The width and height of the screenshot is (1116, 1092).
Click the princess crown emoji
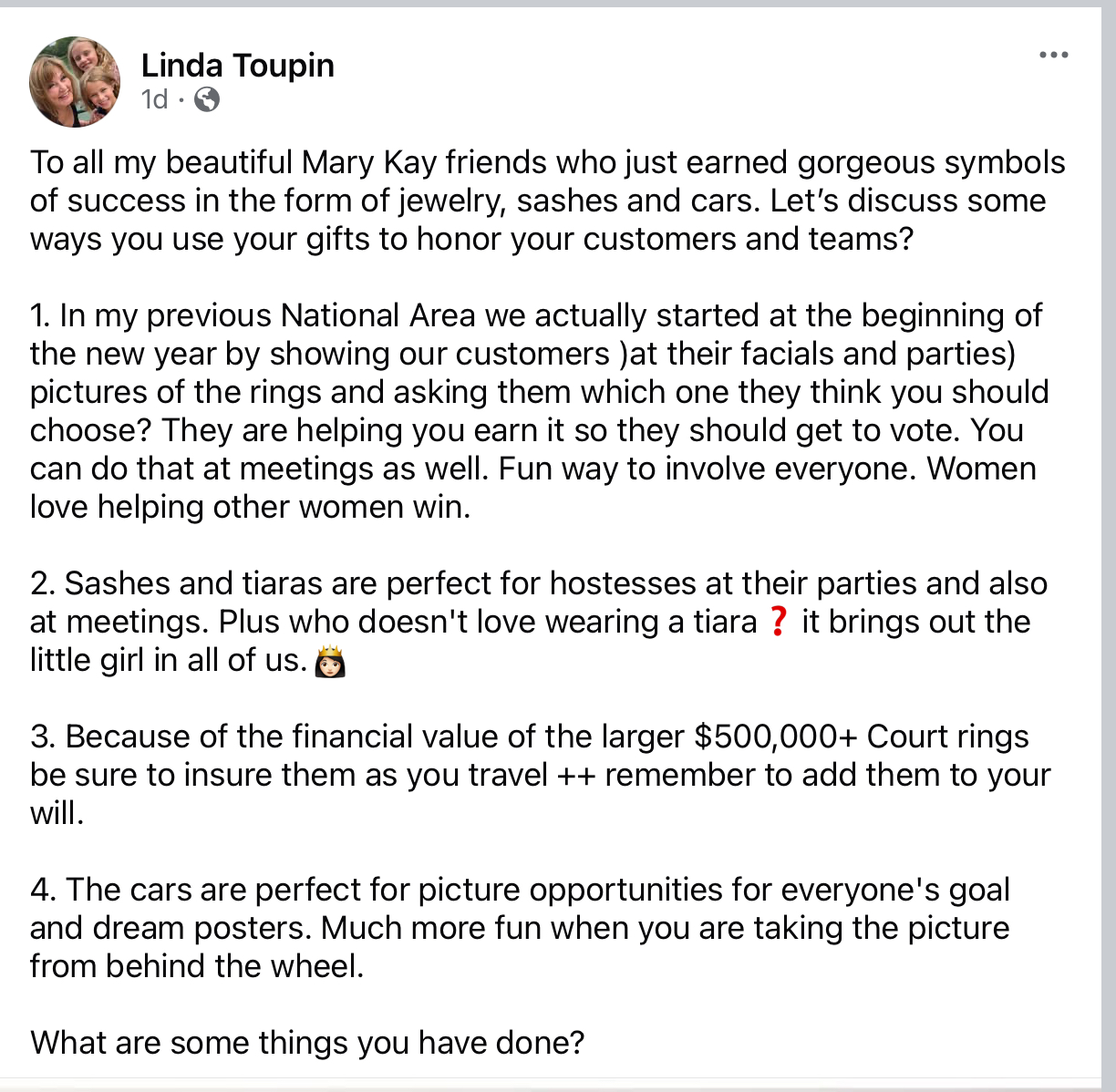(330, 661)
